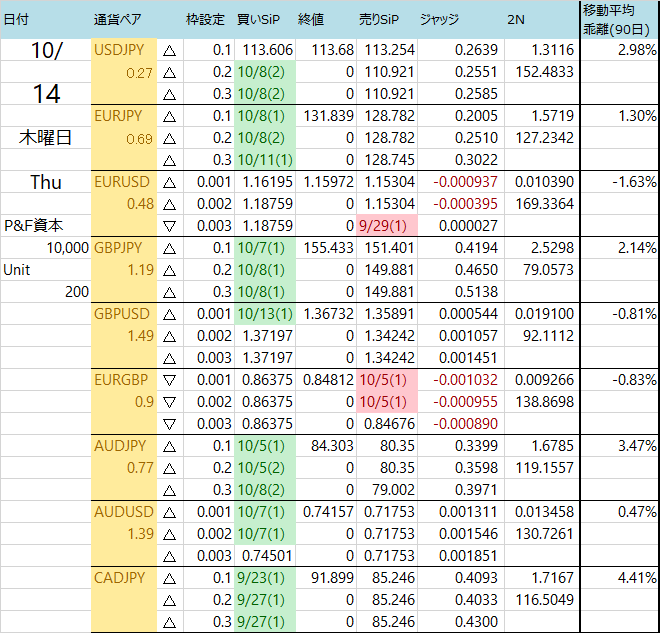Select the closing price 0.84812 cell
This screenshot has width=660, height=633.
[x=326, y=380]
